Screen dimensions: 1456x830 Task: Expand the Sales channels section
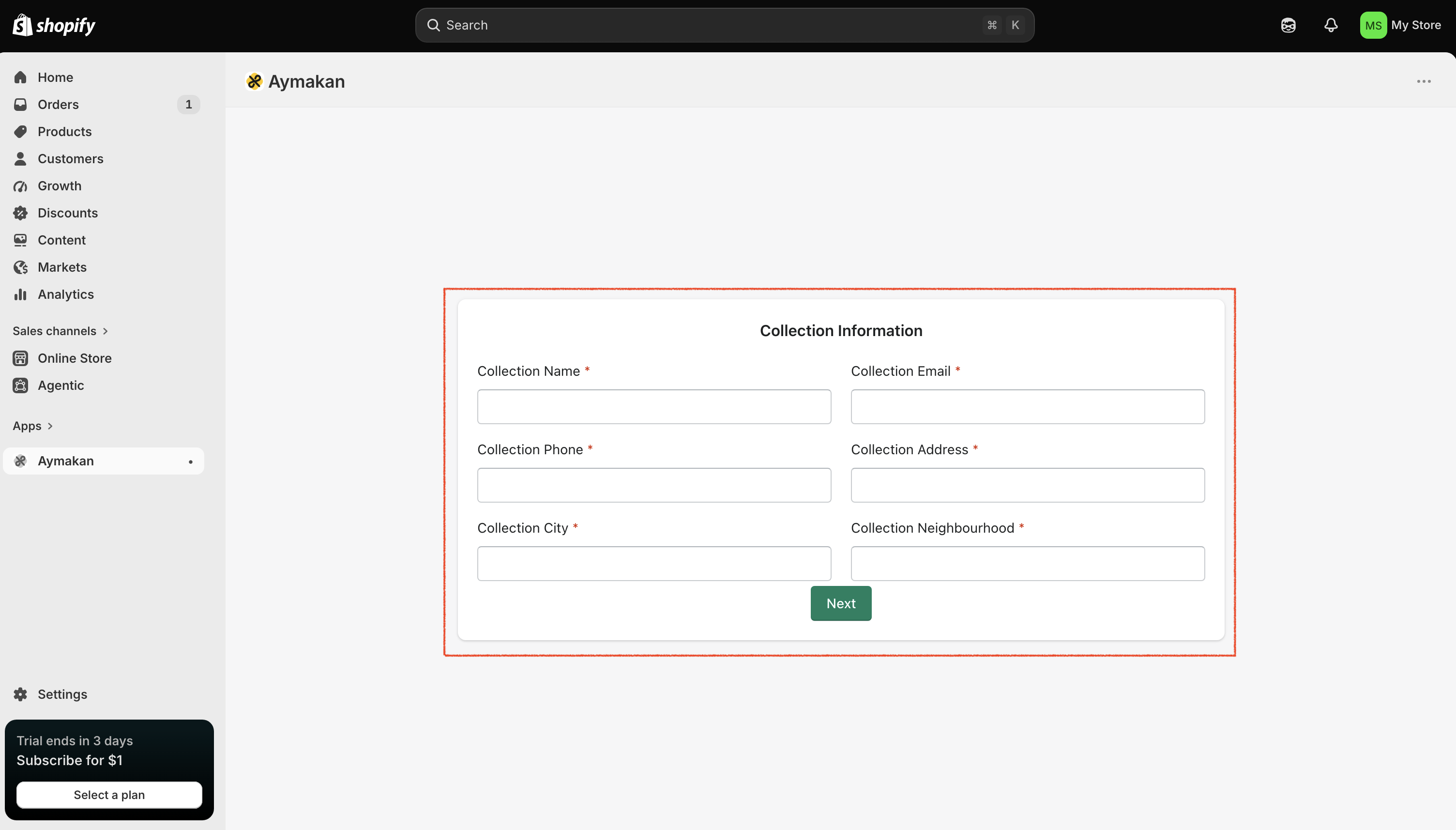click(x=61, y=331)
